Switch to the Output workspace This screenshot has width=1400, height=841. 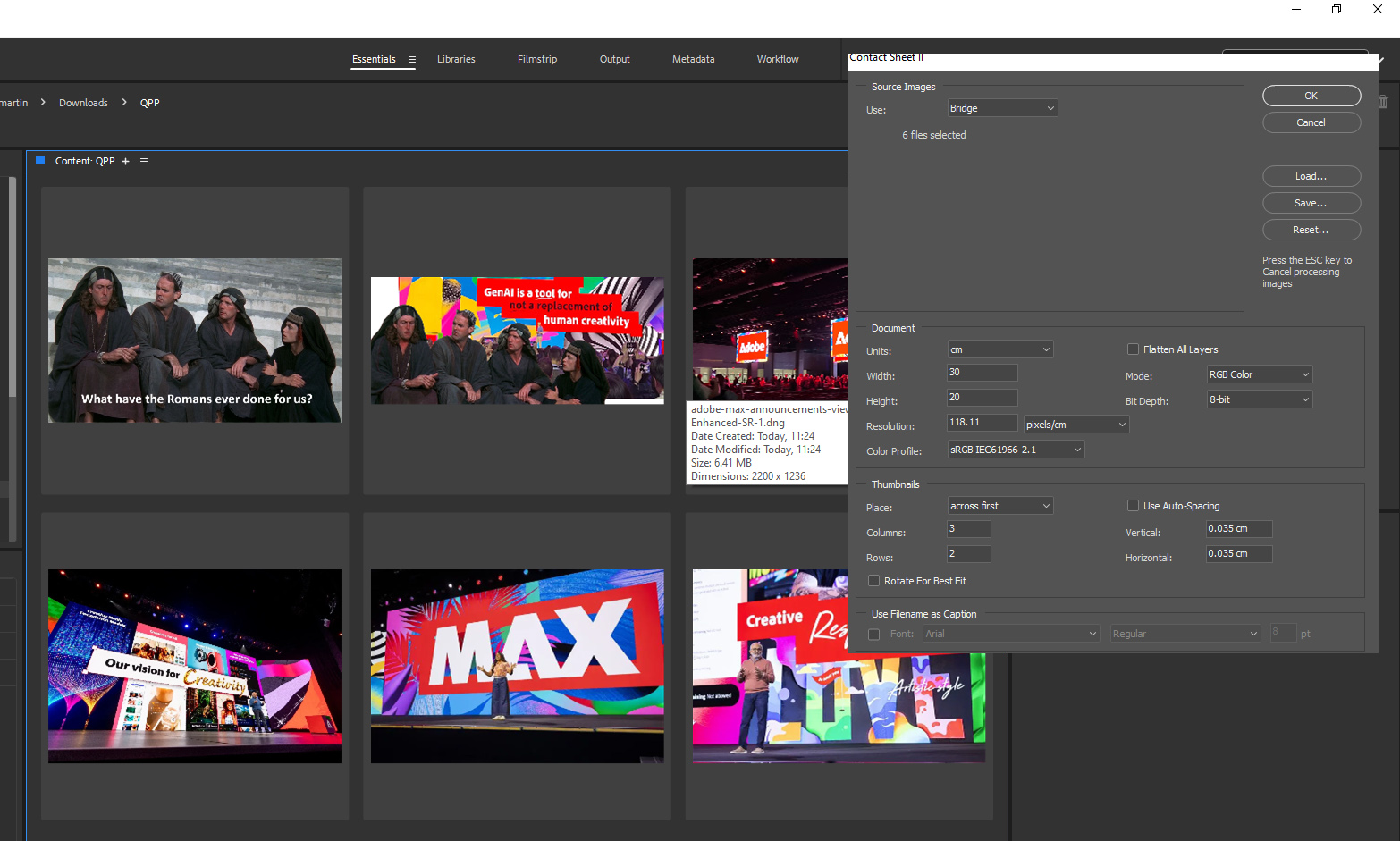(615, 59)
